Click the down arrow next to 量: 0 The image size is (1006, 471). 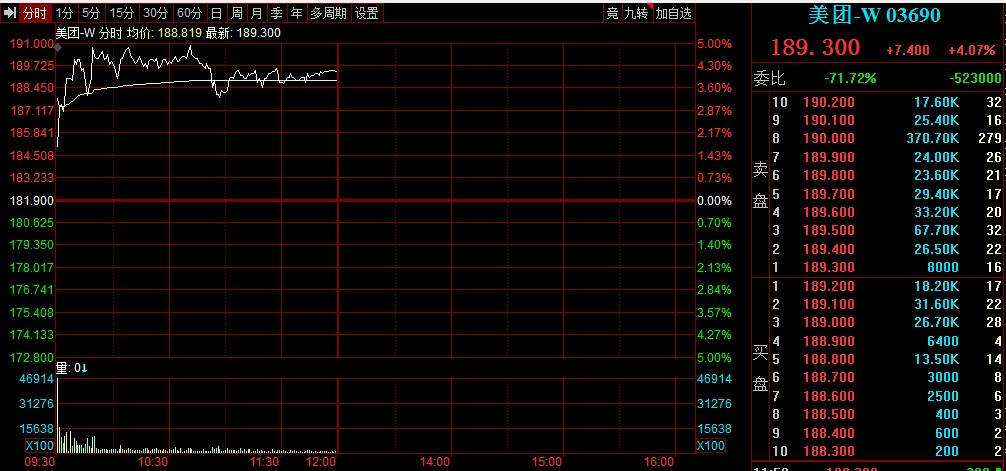pos(83,368)
